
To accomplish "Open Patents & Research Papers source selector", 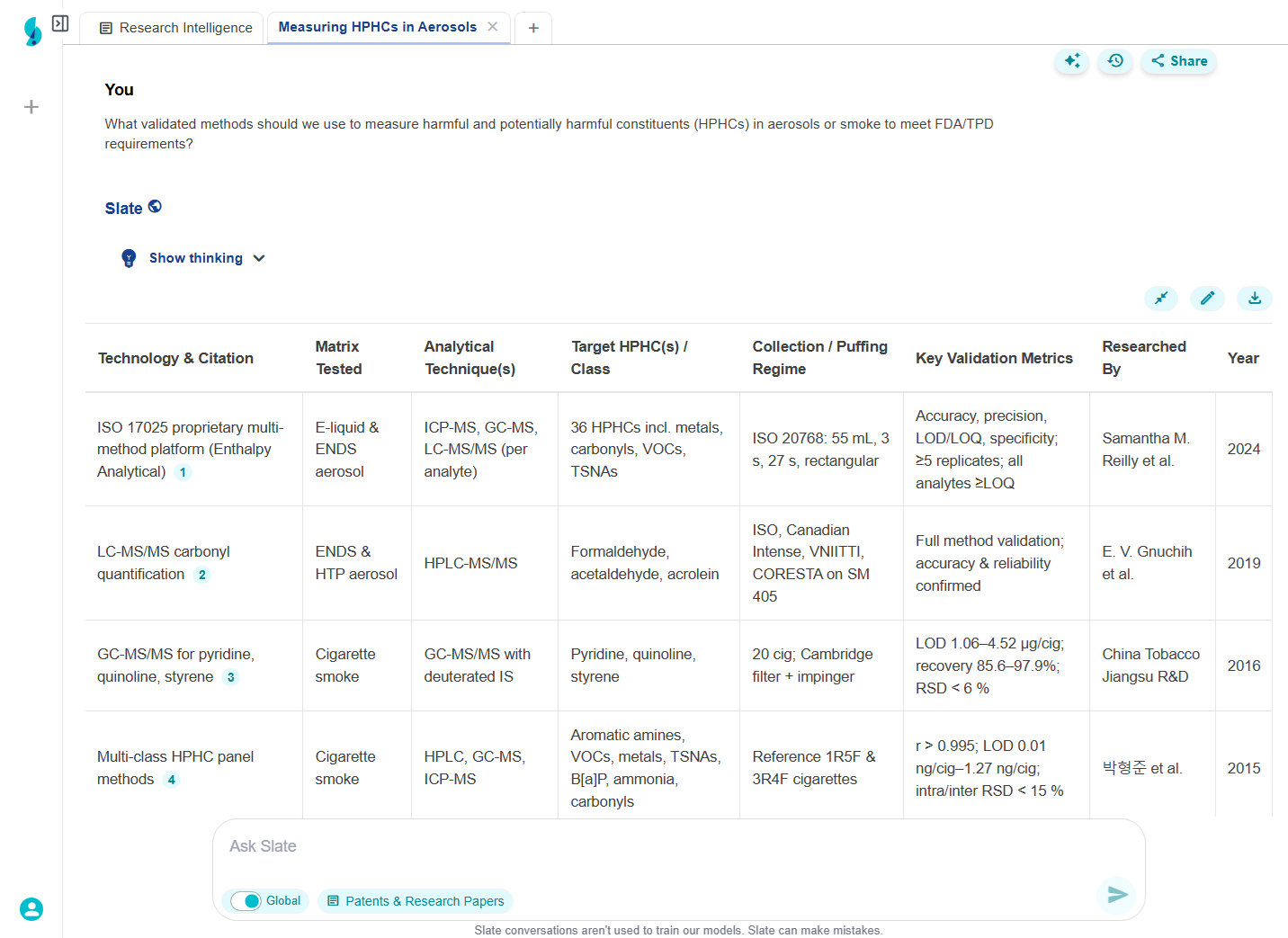I will pyautogui.click(x=416, y=901).
